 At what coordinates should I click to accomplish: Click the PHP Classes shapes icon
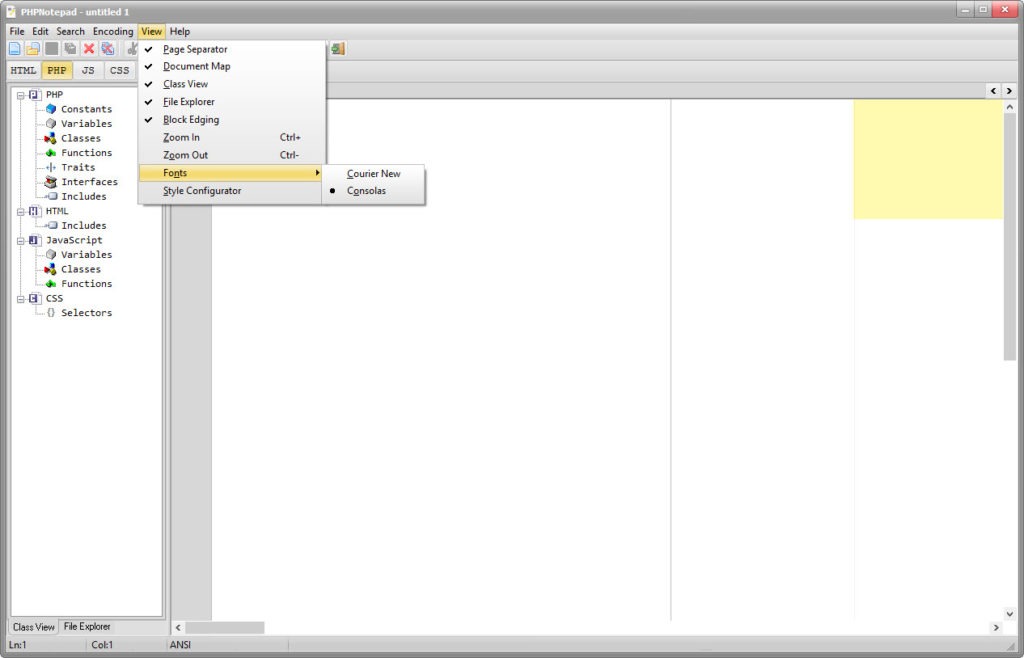click(50, 138)
